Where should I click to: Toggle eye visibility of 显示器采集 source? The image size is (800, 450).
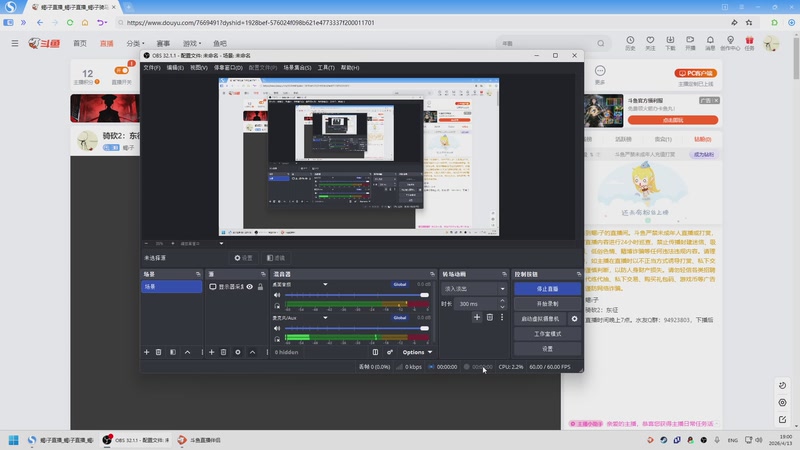pyautogui.click(x=249, y=287)
